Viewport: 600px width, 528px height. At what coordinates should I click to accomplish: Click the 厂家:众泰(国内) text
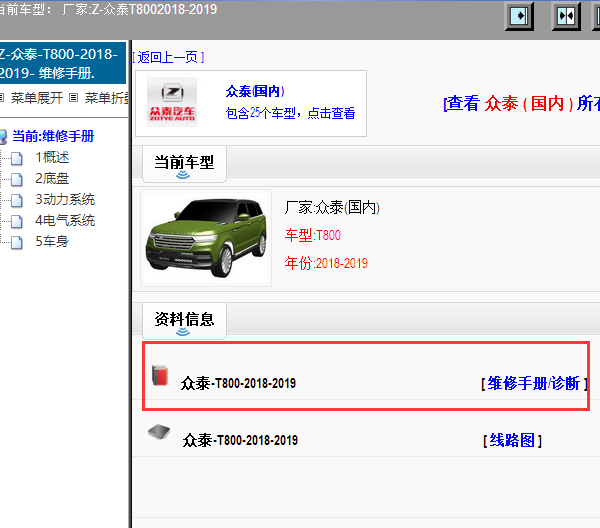tap(332, 208)
